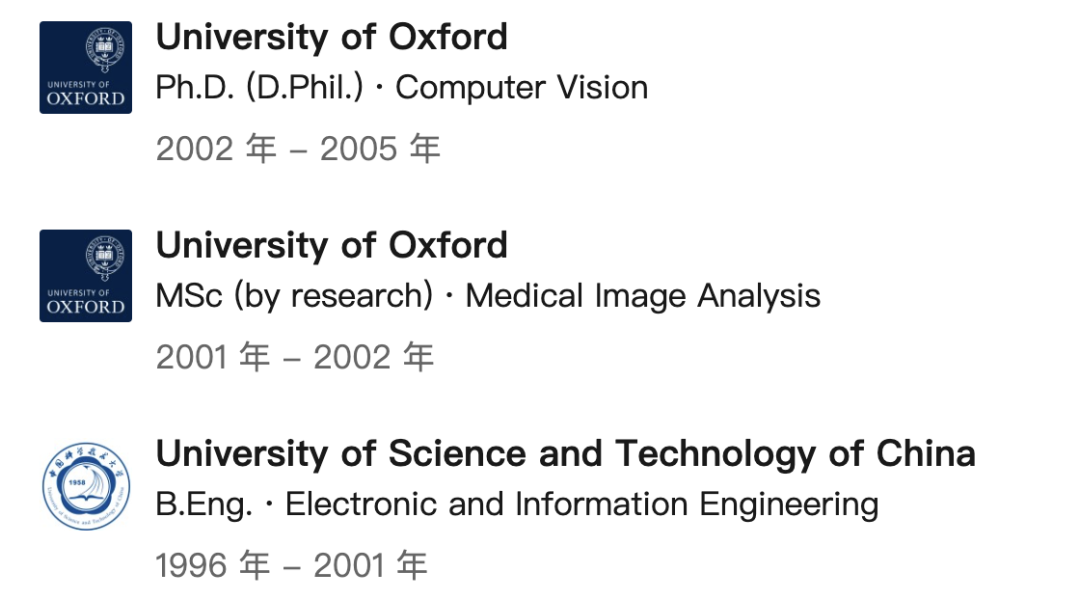This screenshot has height=600, width=1080.
Task: Click the 1996 年 start year
Action: pos(213,566)
